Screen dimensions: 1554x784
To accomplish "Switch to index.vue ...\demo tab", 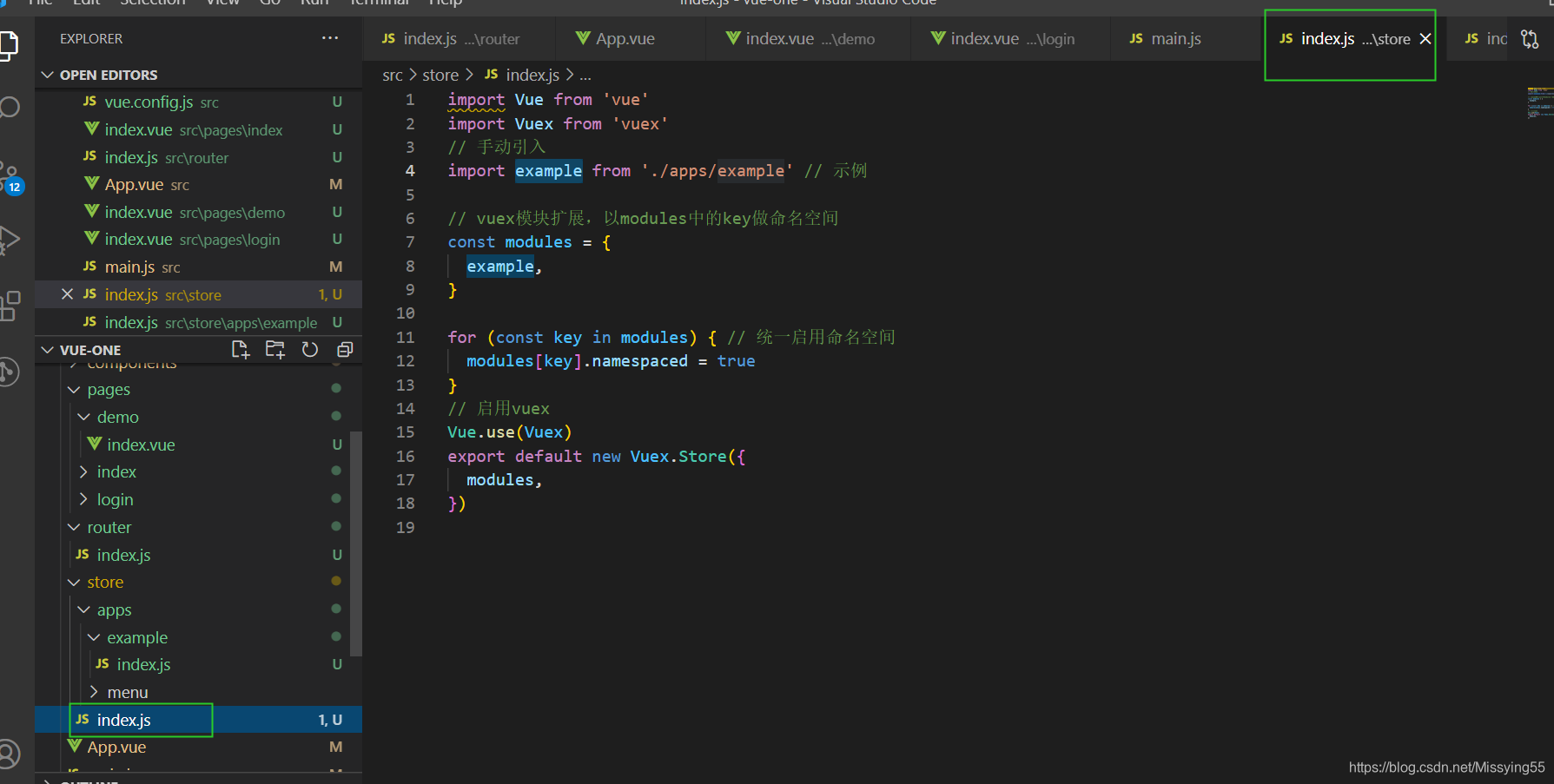I will (x=809, y=39).
